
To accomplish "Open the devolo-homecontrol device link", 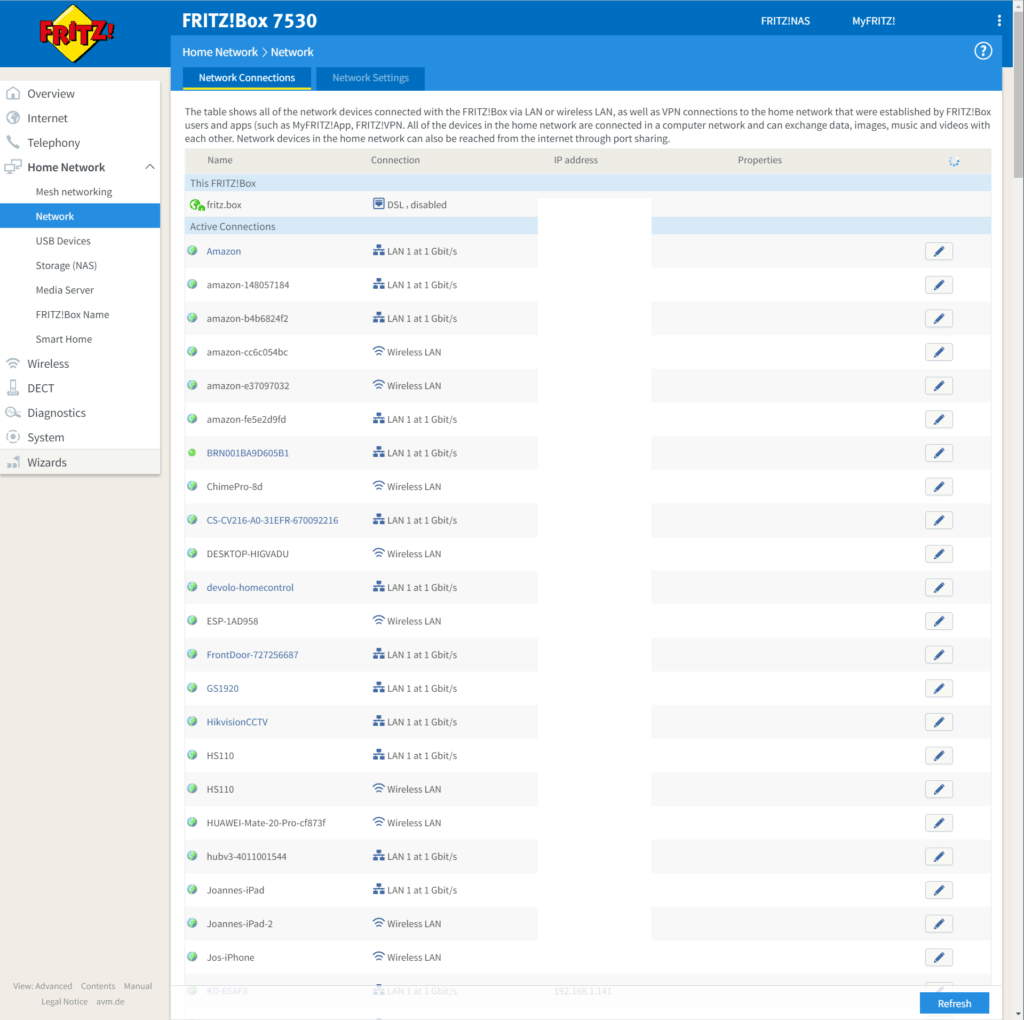I will (250, 588).
